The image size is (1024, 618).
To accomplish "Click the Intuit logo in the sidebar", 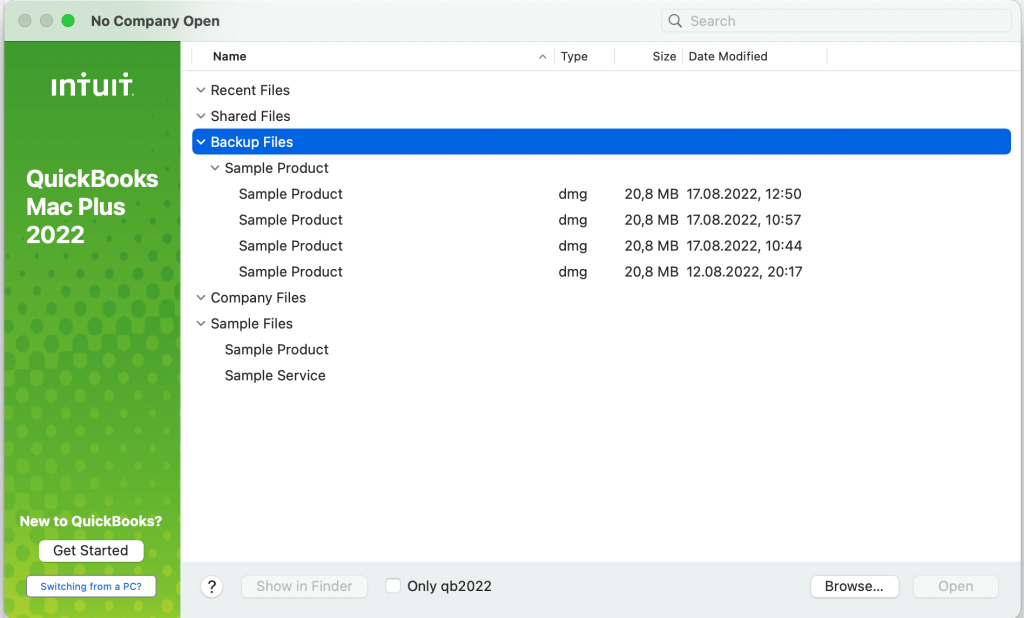I will [90, 85].
